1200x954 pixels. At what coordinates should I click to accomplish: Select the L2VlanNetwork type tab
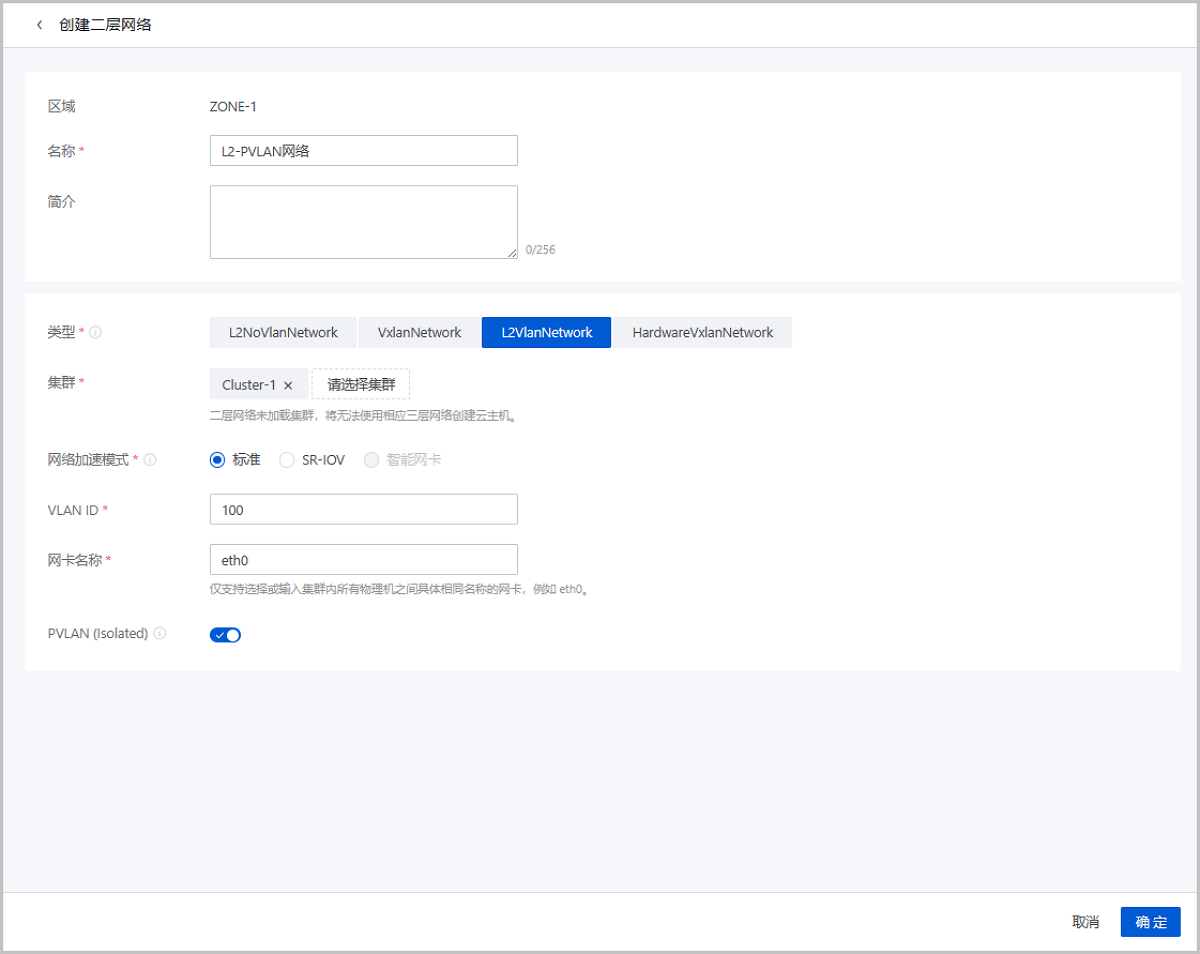coord(546,333)
